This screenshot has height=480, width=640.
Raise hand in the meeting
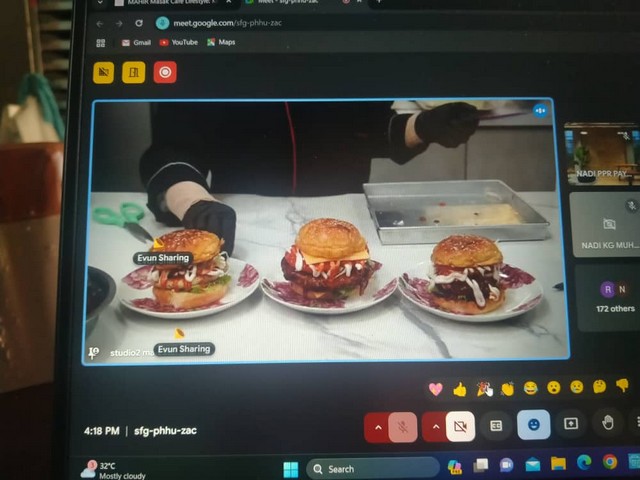(x=607, y=423)
